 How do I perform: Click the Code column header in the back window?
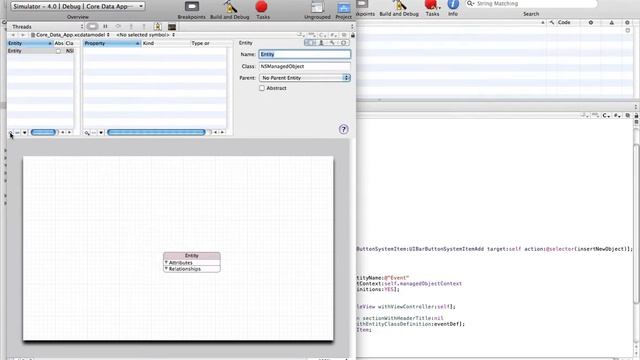coord(564,23)
